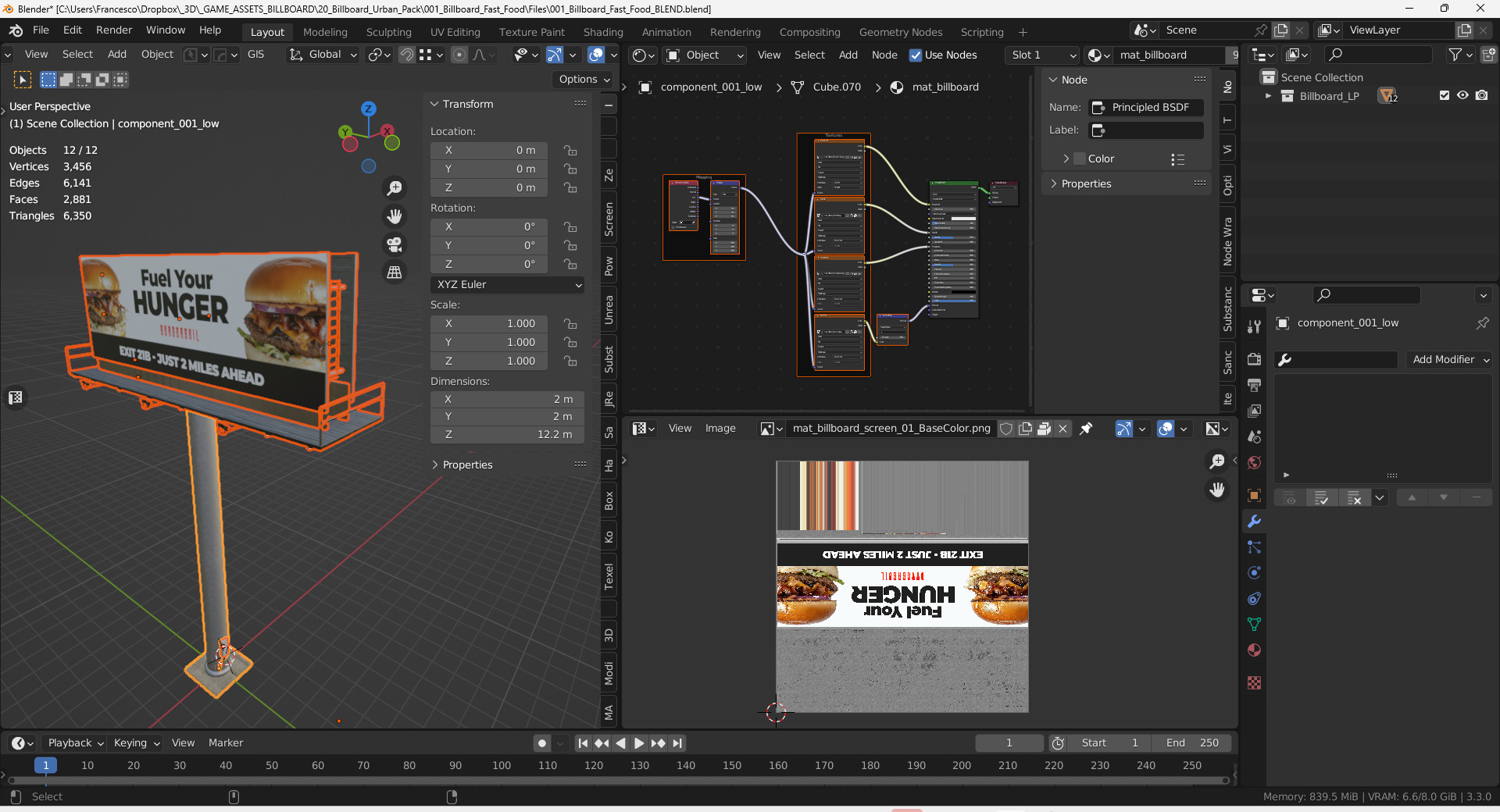Click the zoom gizmo in the image editor
1500x812 pixels.
click(x=1217, y=462)
